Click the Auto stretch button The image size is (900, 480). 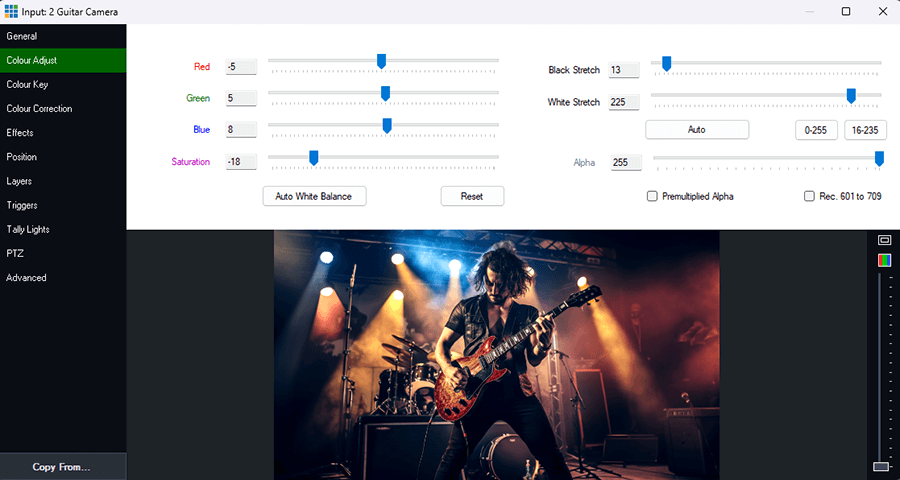tap(697, 130)
